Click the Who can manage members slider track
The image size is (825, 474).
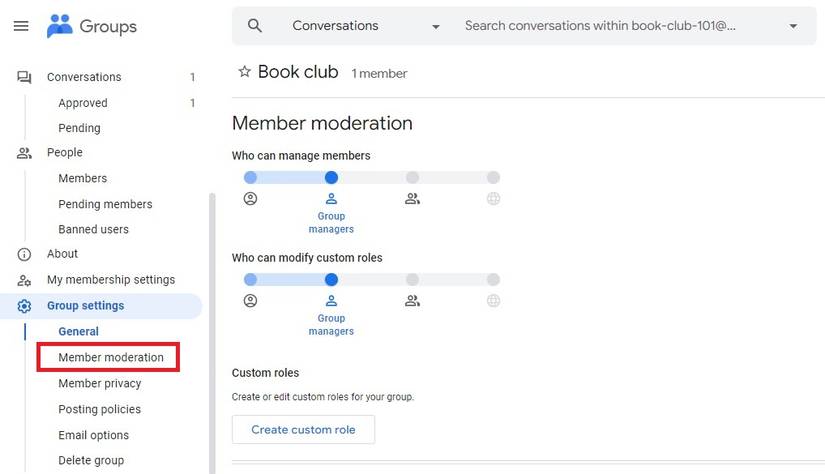(371, 178)
